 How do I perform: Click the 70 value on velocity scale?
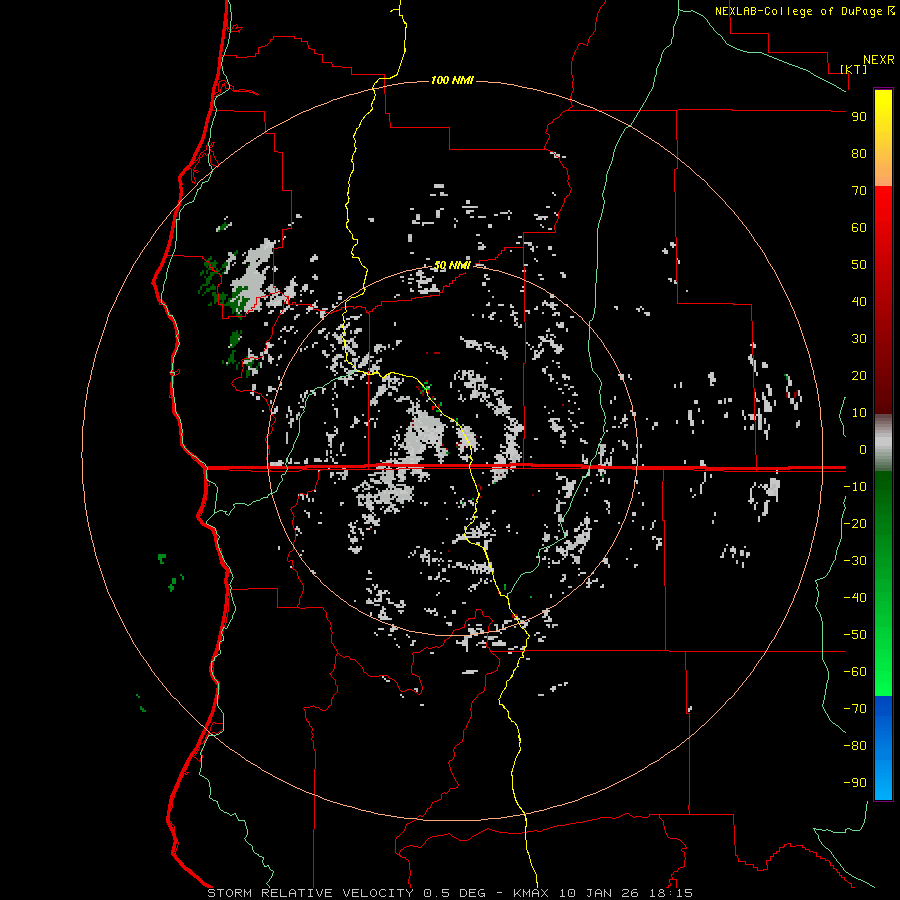(x=859, y=191)
